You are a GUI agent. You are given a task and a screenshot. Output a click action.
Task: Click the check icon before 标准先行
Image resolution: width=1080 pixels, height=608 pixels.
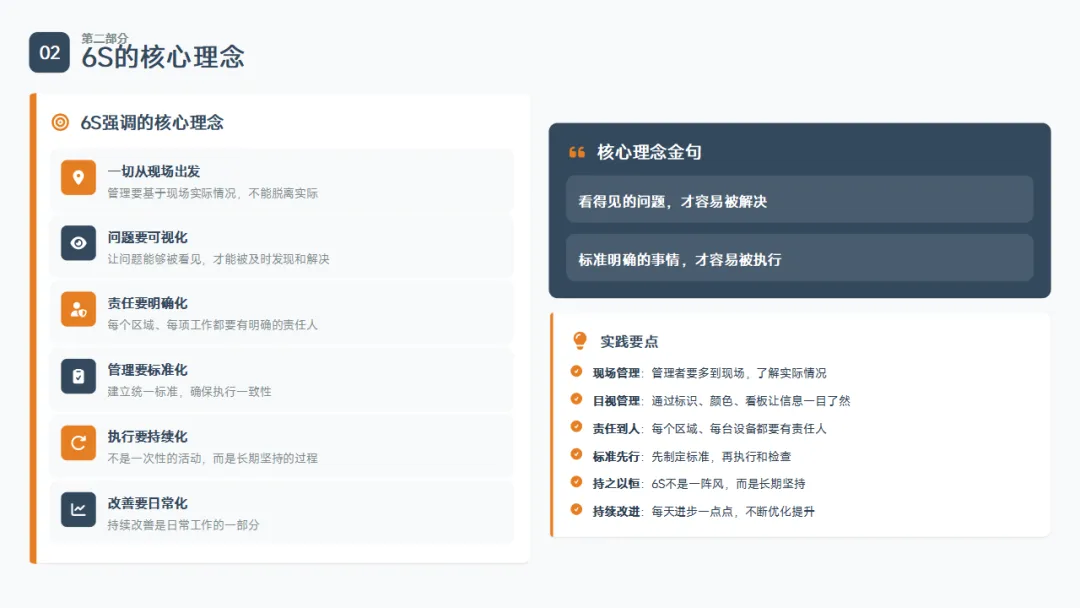coord(577,454)
